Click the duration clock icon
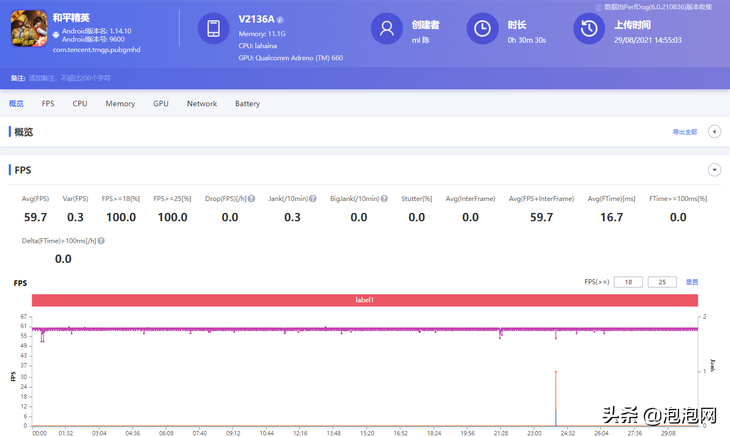 coord(482,28)
